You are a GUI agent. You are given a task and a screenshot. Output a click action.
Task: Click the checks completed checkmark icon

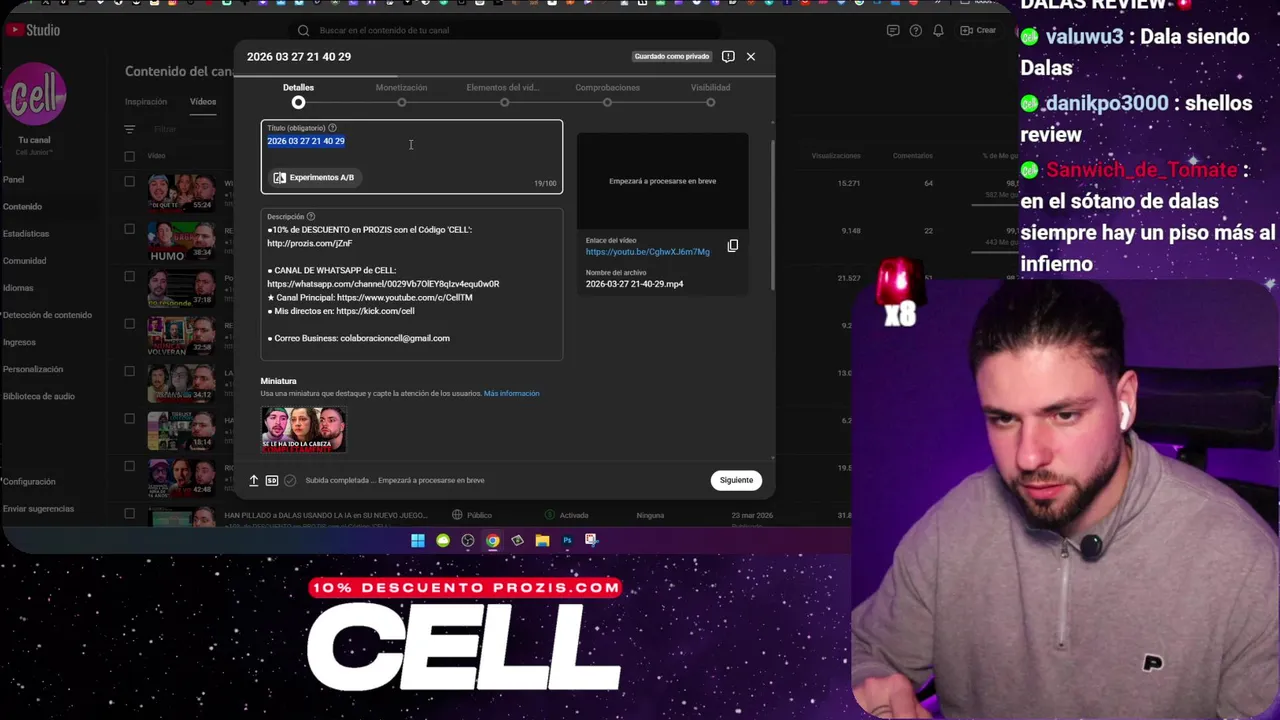click(290, 481)
